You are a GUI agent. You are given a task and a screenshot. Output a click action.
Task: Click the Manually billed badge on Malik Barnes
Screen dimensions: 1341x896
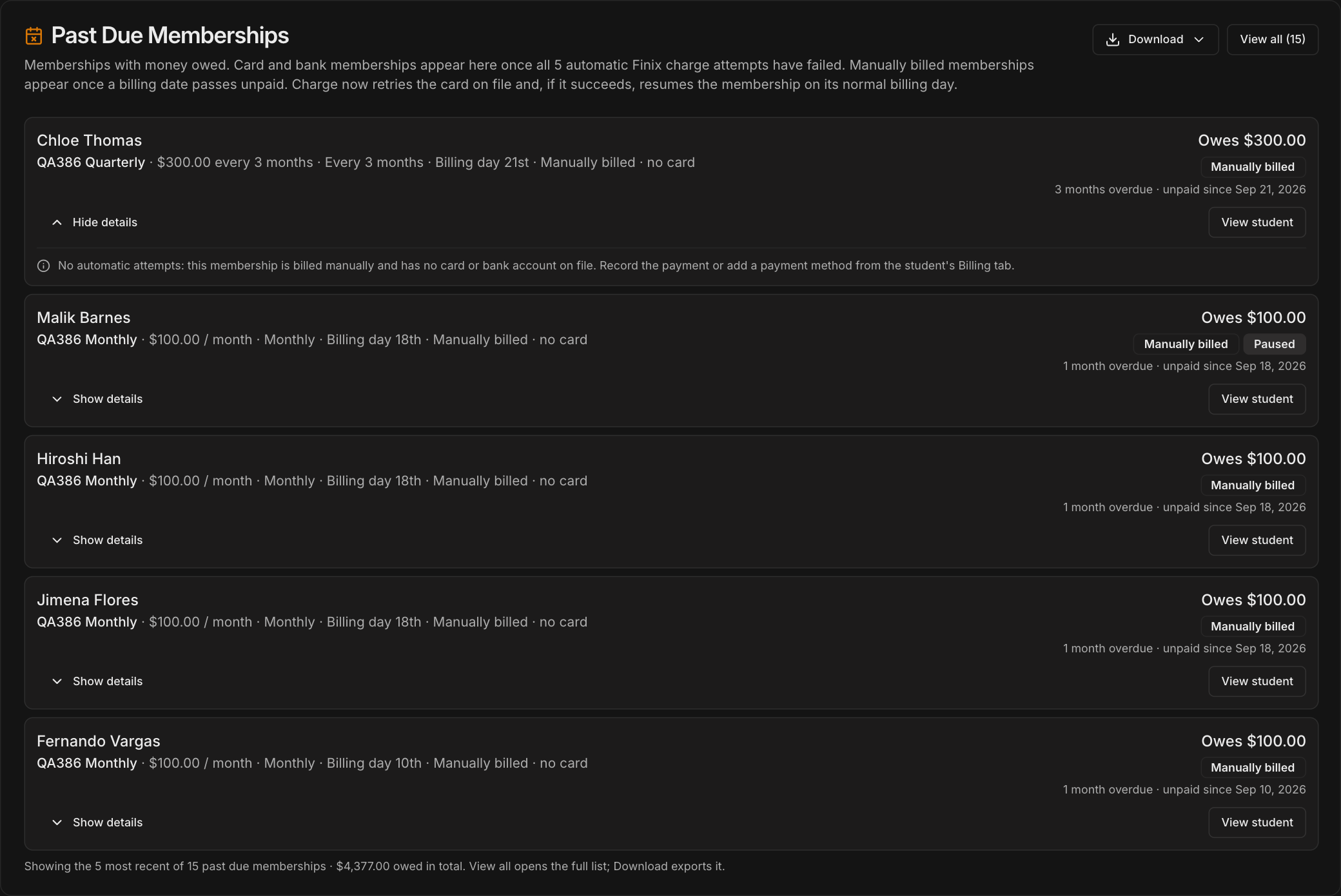point(1186,344)
